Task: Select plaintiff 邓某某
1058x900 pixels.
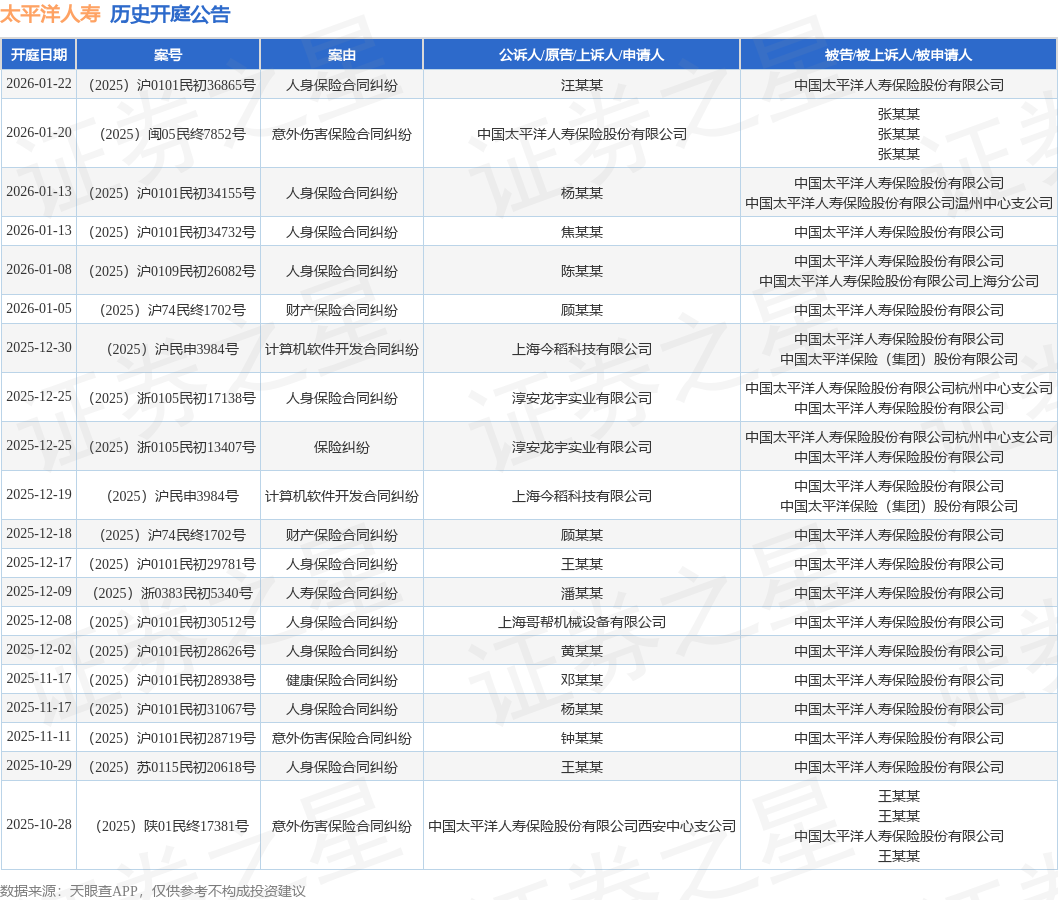Action: click(582, 681)
